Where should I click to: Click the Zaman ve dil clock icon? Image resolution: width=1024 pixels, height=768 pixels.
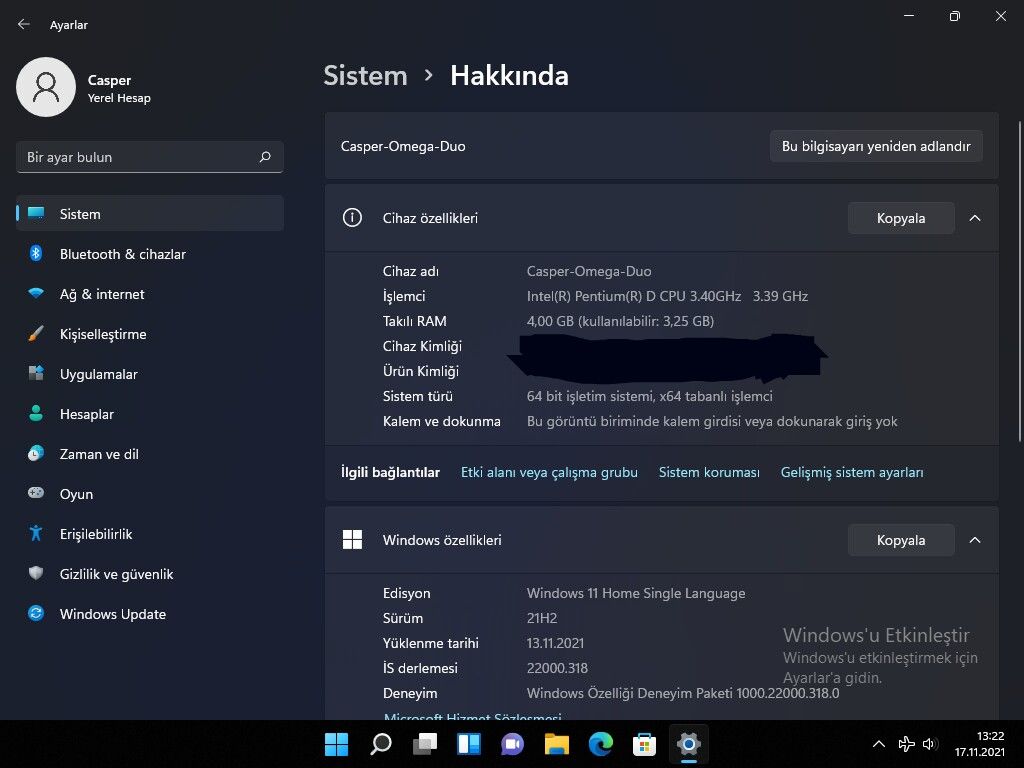(36, 453)
